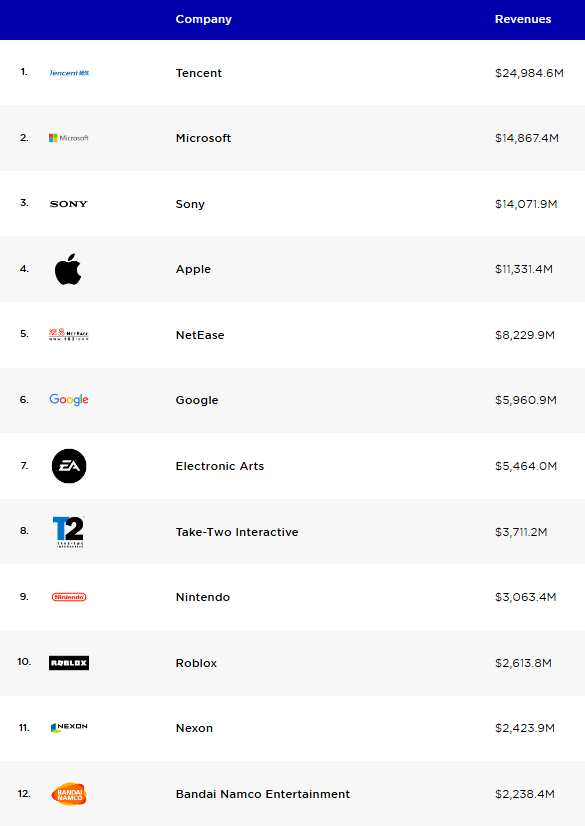Click the Electronic Arts EA logo
The width and height of the screenshot is (585, 826).
(x=69, y=466)
